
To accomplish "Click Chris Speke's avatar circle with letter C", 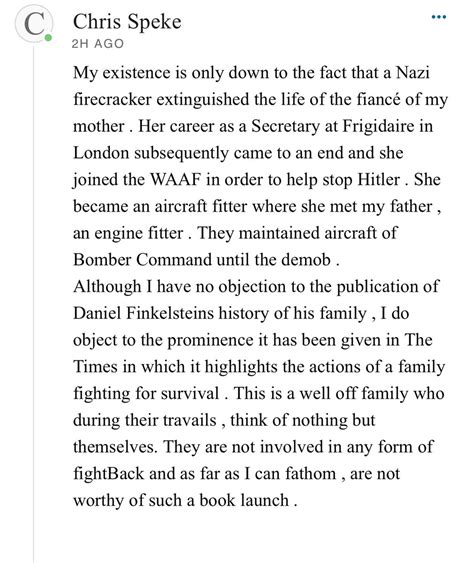I will pos(34,24).
